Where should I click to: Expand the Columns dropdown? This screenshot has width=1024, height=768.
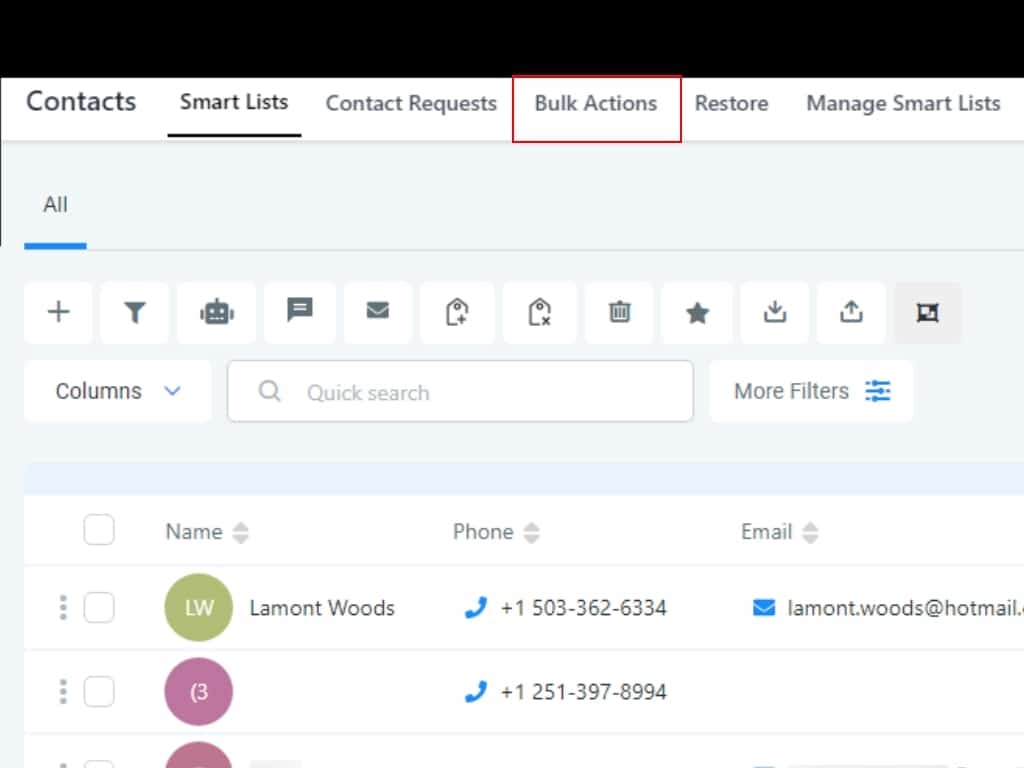point(118,391)
